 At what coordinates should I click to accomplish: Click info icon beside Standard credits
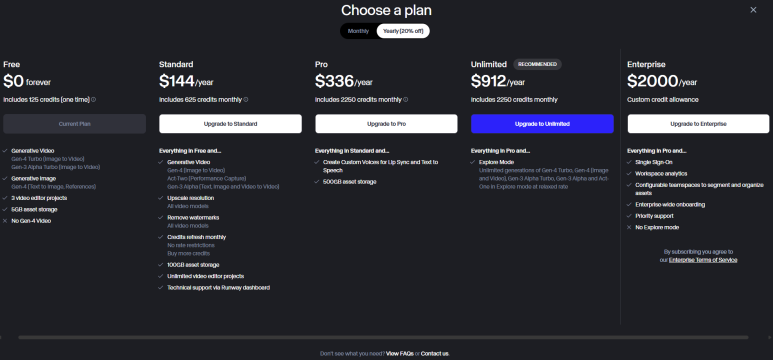click(246, 100)
